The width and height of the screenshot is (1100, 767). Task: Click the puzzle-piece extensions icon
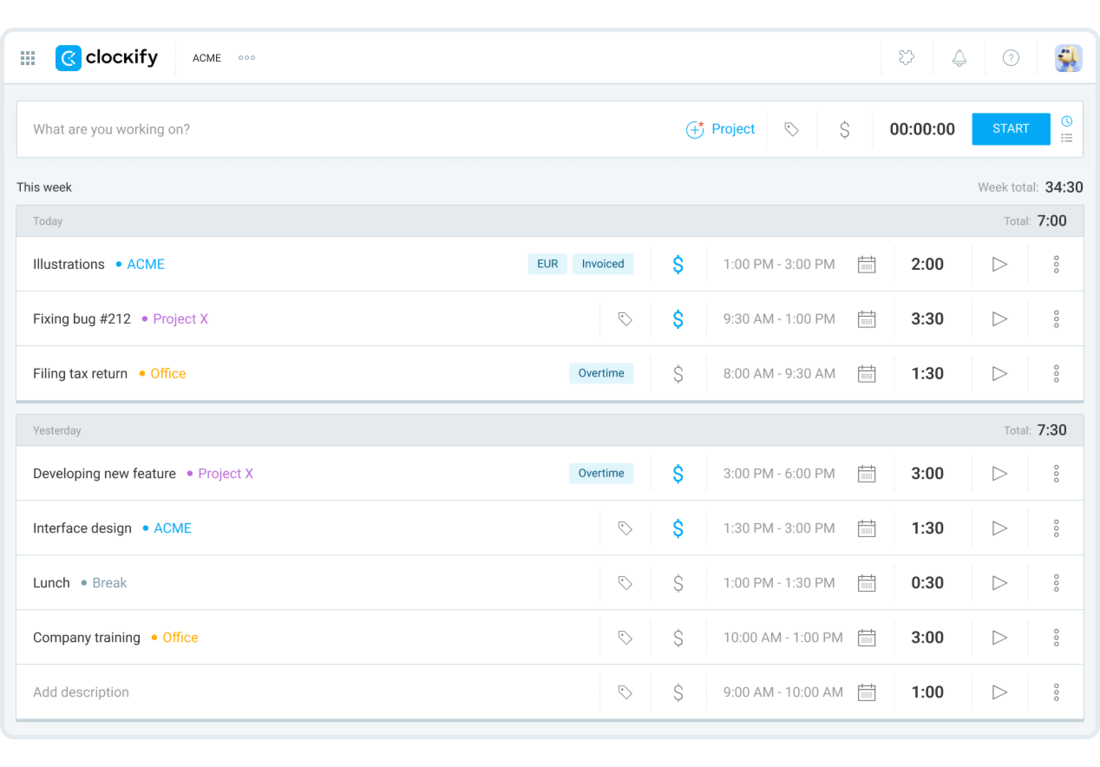point(906,57)
